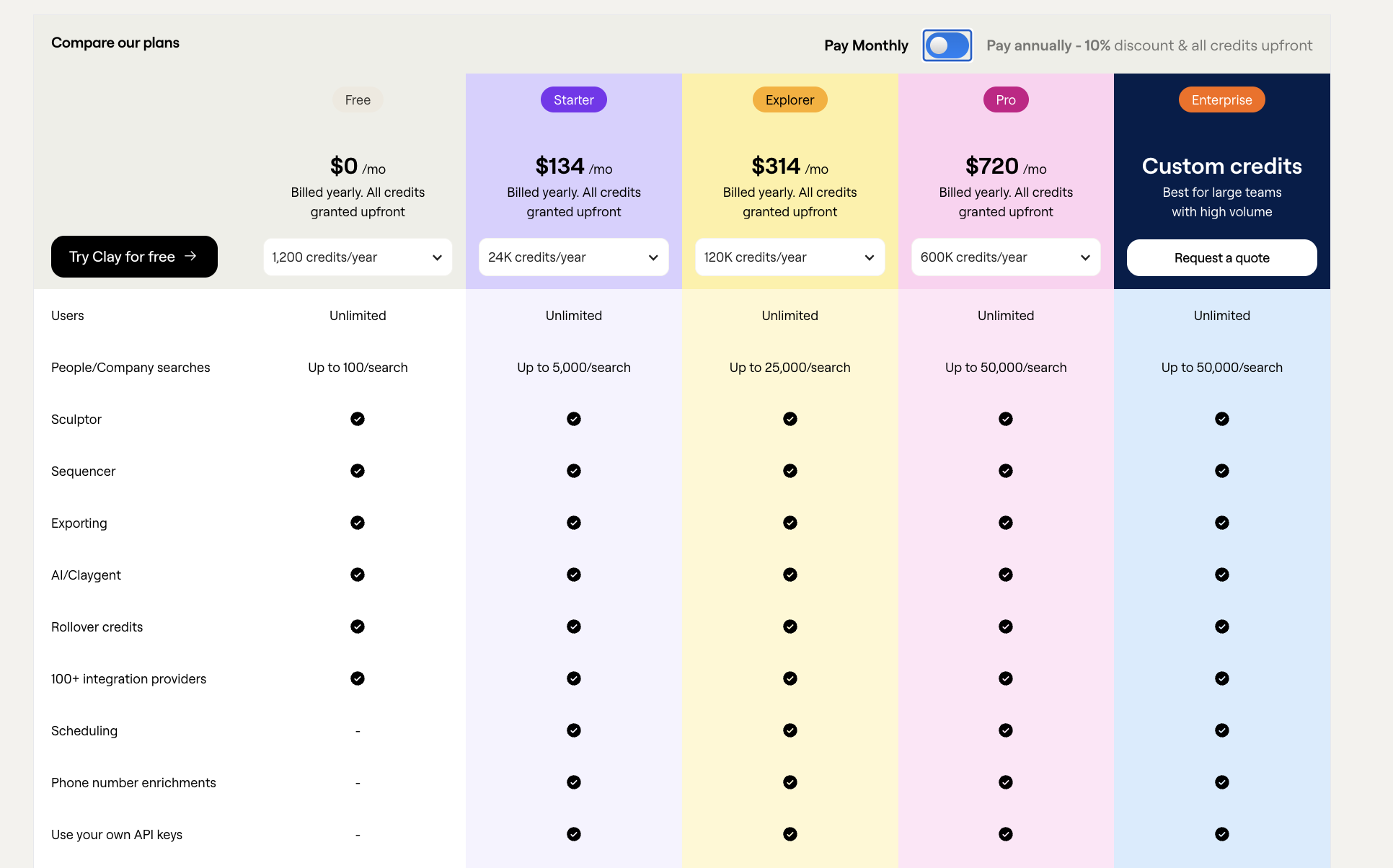Click the Try Clay for free button
Viewport: 1393px width, 868px height.
click(x=134, y=256)
